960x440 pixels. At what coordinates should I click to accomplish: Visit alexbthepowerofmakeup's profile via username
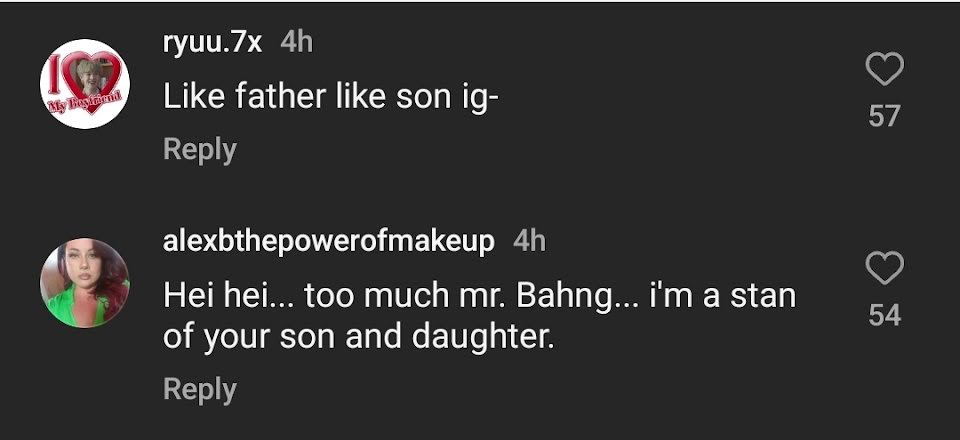(x=329, y=241)
